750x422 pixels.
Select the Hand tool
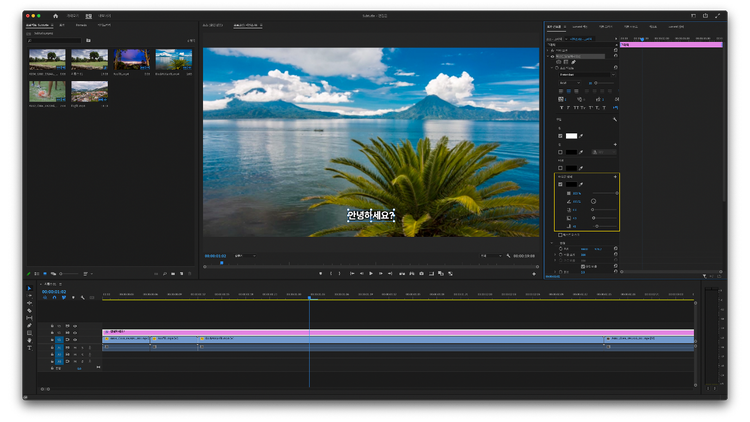coord(29,341)
